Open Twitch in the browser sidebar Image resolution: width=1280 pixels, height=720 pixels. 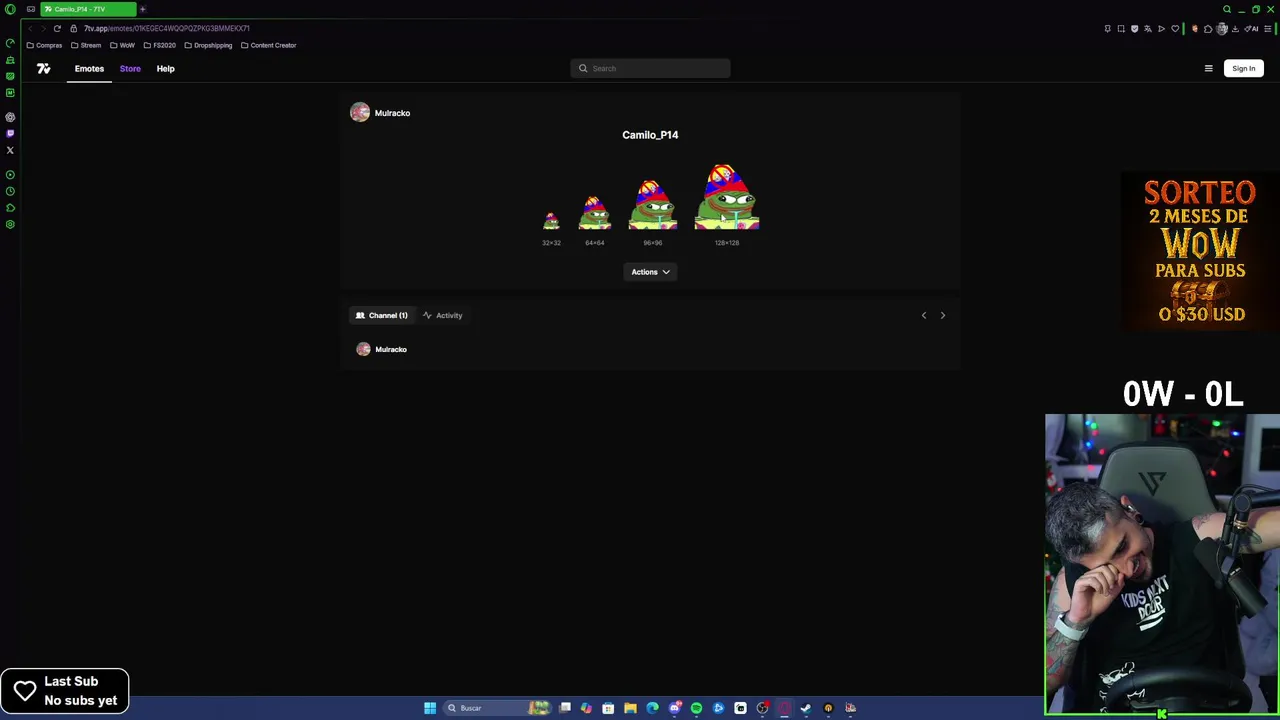click(10, 133)
